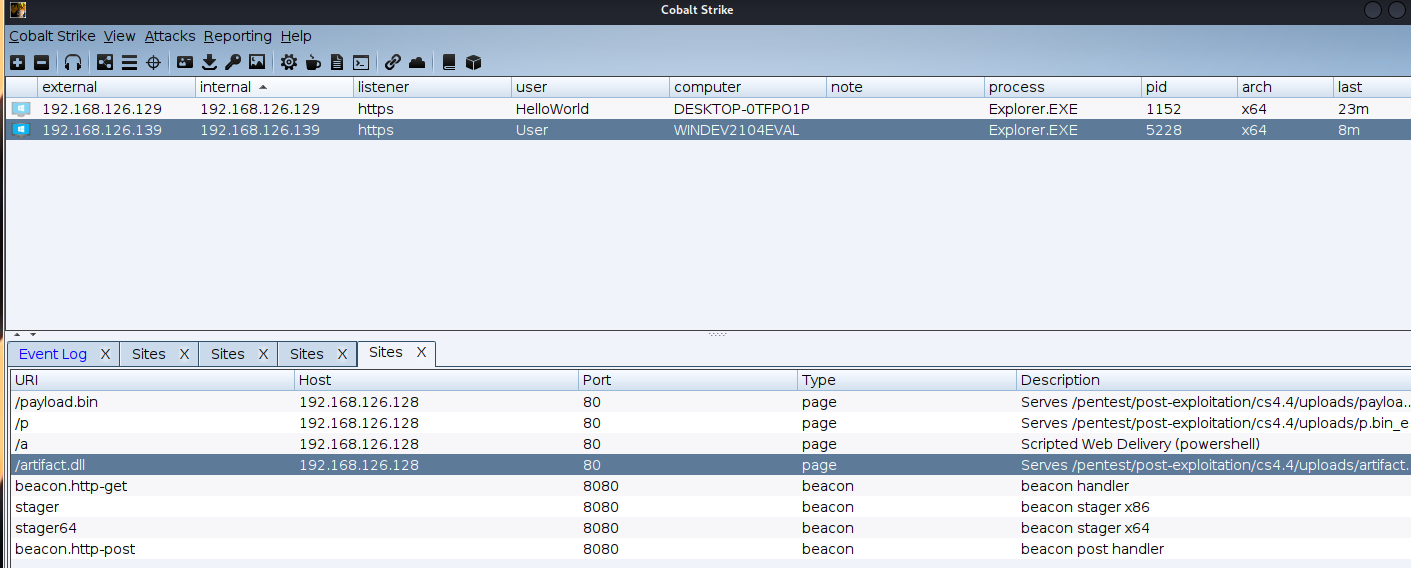Open the Attacks menu
The image size is (1411, 568).
170,36
